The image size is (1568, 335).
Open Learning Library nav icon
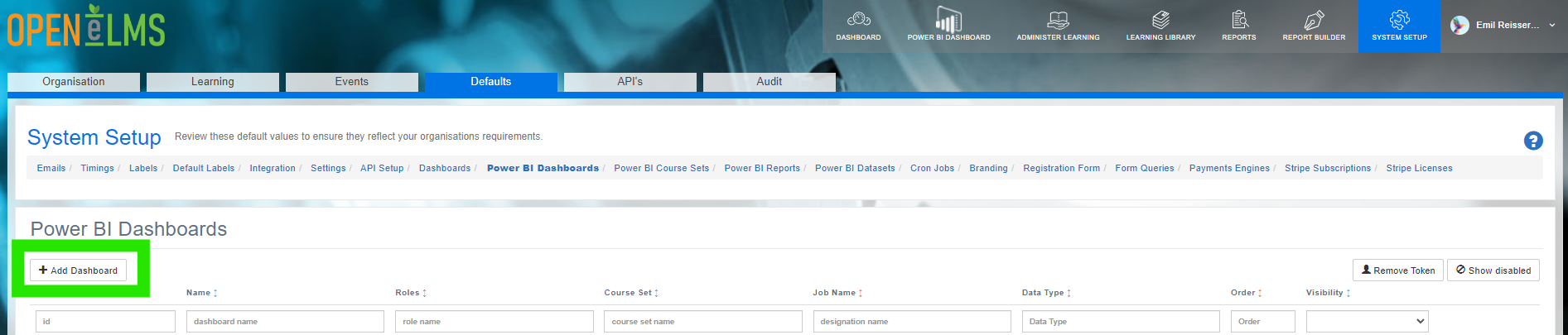click(1160, 26)
